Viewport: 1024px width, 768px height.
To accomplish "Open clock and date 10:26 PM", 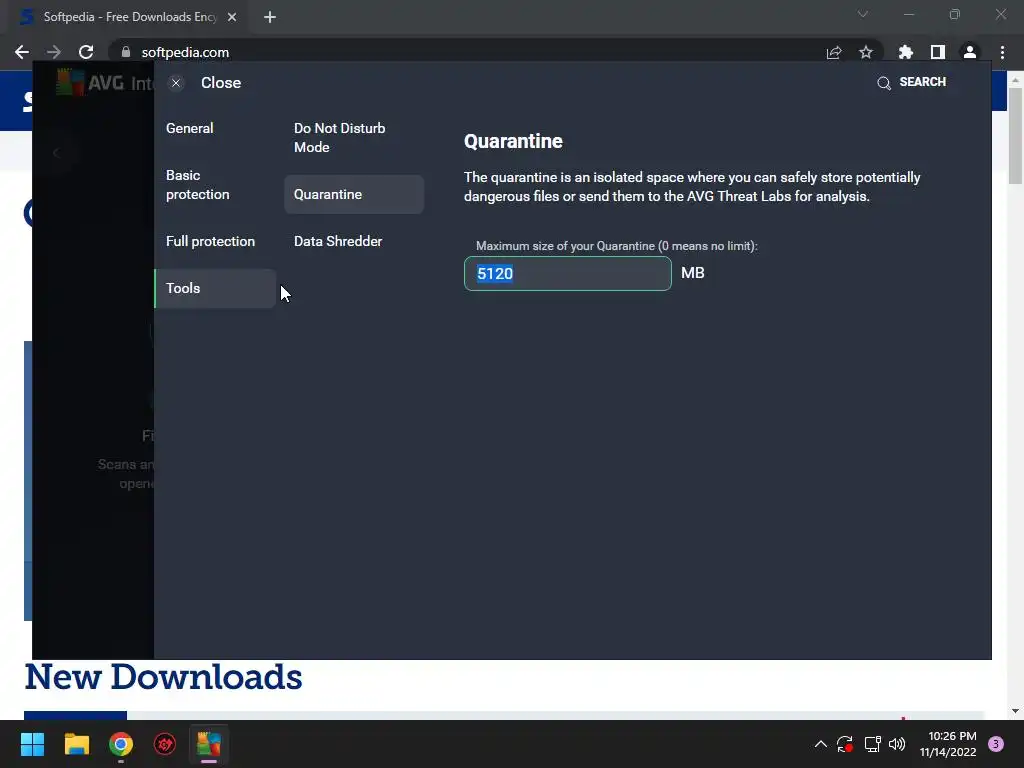I will [x=948, y=744].
